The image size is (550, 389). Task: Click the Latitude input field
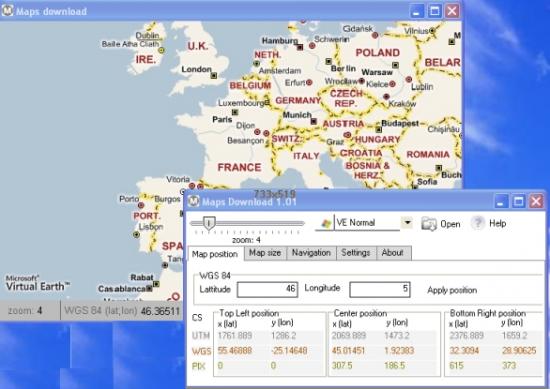267,289
